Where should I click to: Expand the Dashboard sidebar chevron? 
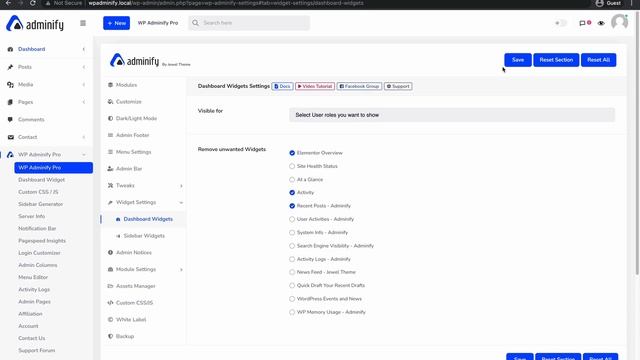pos(84,49)
